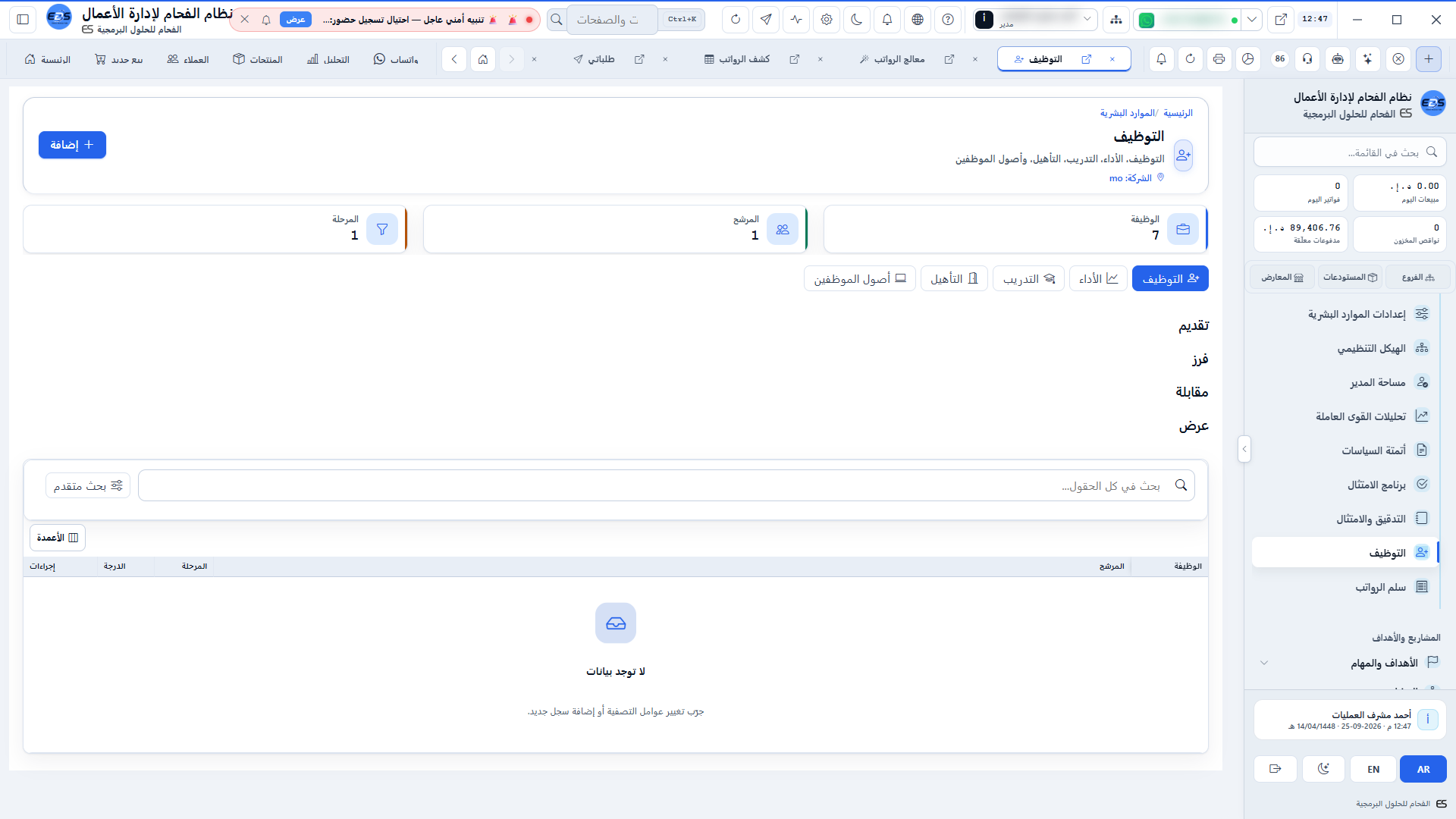Focus the pages search box
The image size is (1456, 819).
click(613, 20)
